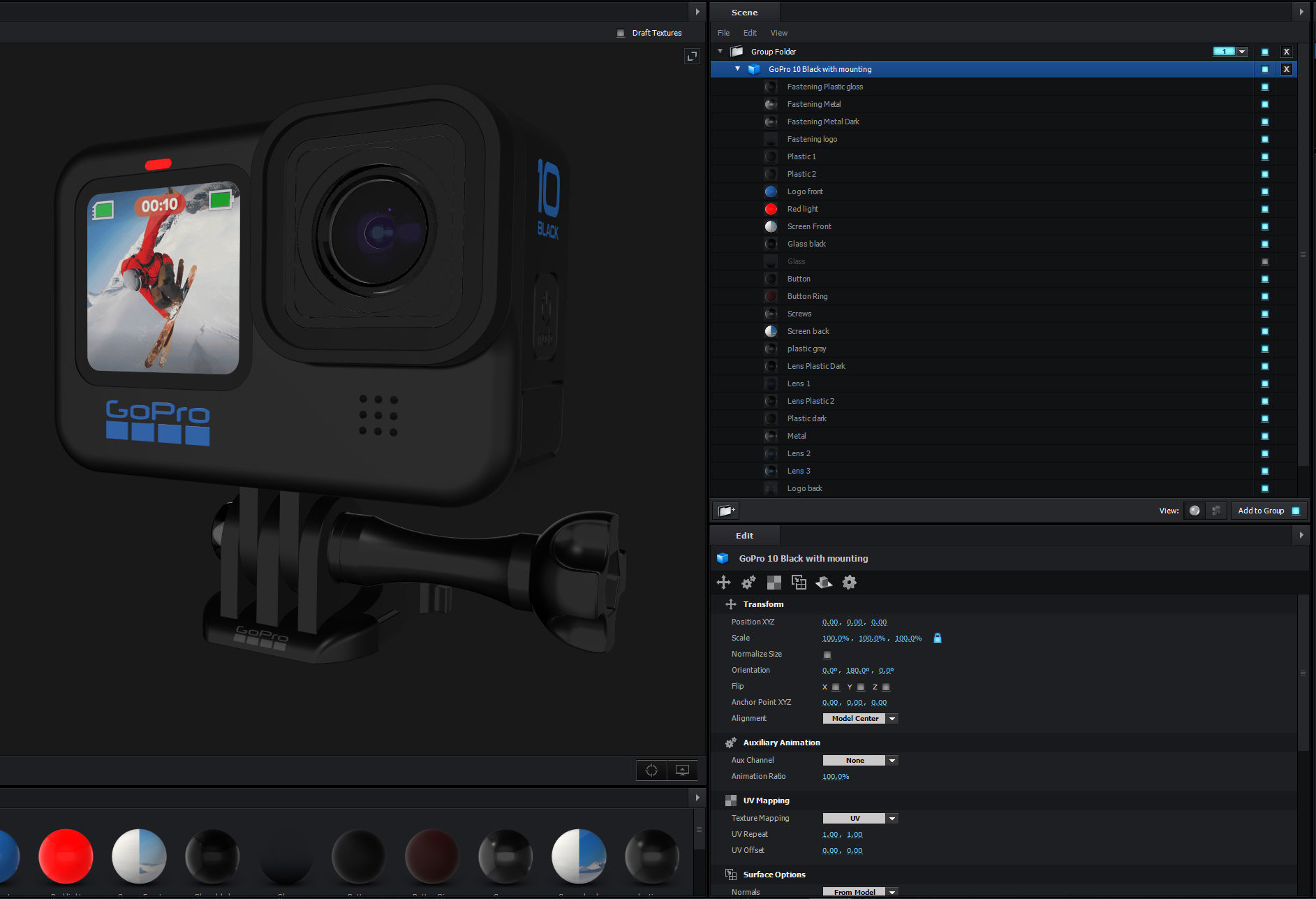Open the File menu in Scene panel
The height and width of the screenshot is (899, 1316).
723,33
